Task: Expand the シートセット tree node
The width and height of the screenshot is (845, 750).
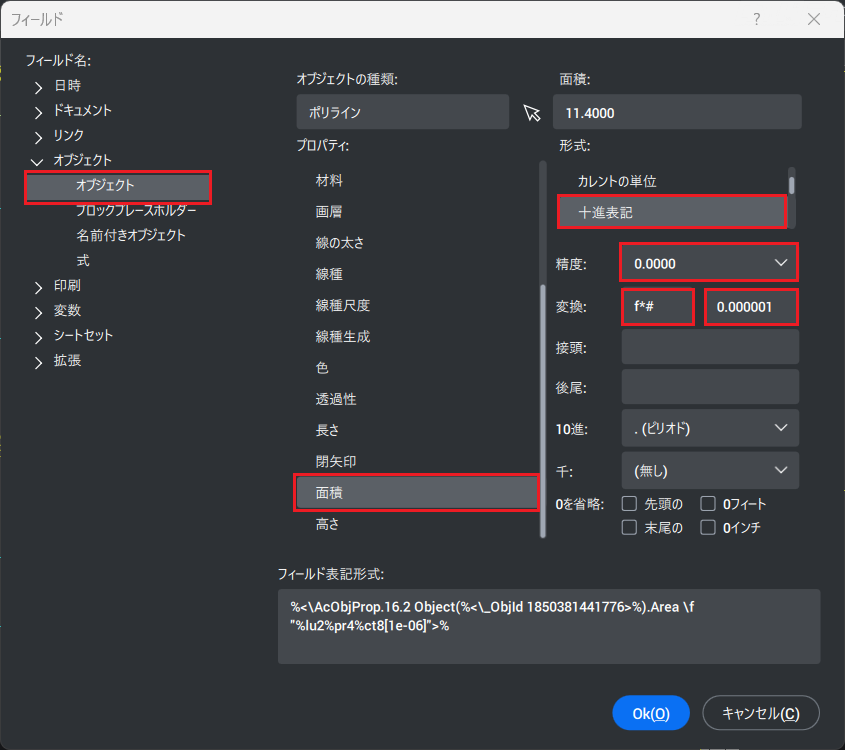Action: tap(38, 337)
